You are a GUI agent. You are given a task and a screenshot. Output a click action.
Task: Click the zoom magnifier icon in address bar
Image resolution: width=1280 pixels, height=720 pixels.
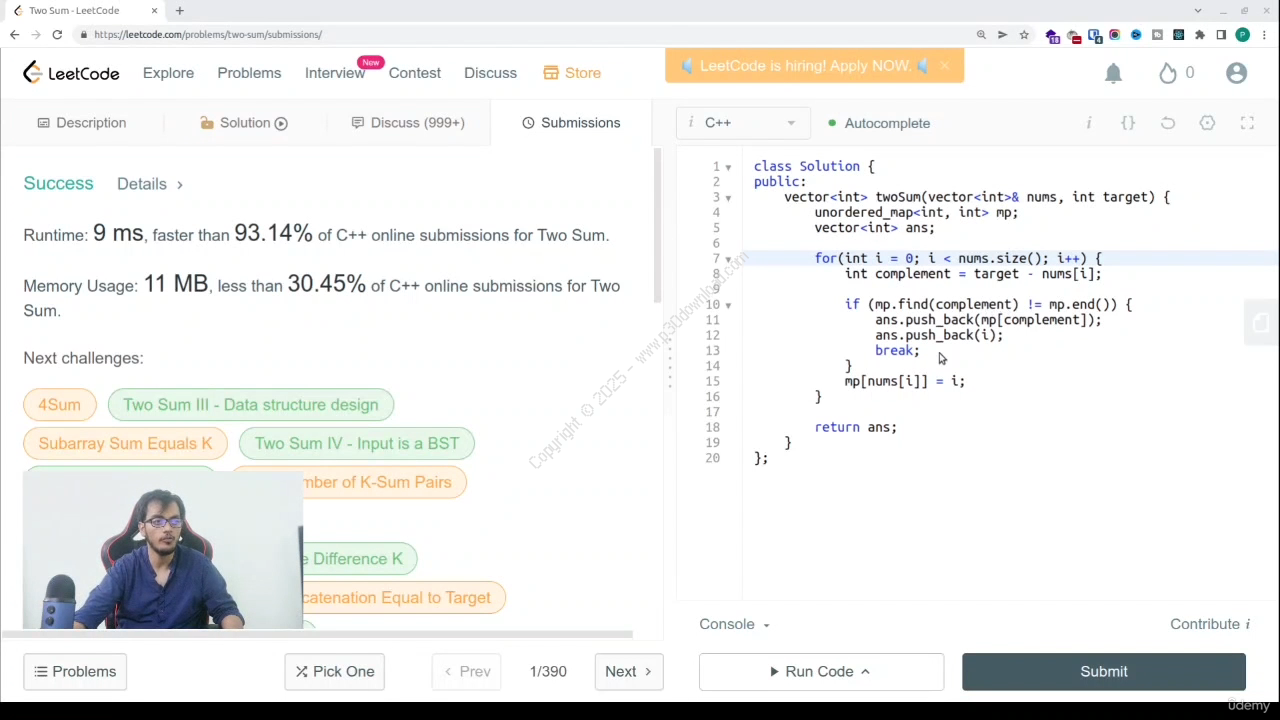tap(981, 35)
